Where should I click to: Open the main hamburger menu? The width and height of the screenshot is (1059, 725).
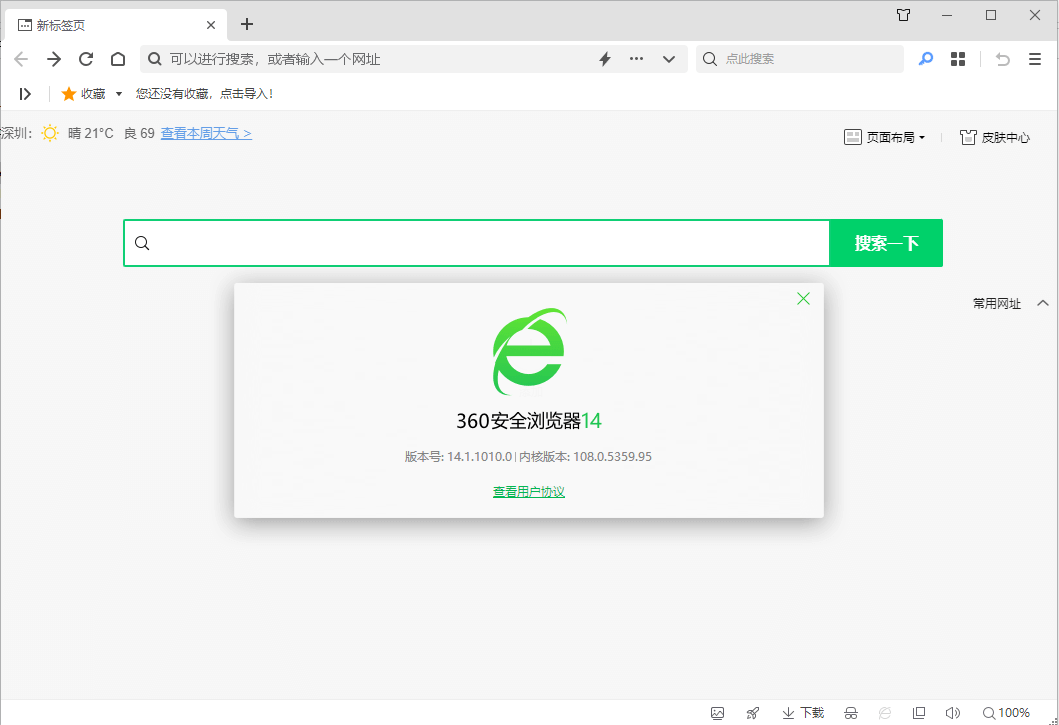[x=1035, y=59]
